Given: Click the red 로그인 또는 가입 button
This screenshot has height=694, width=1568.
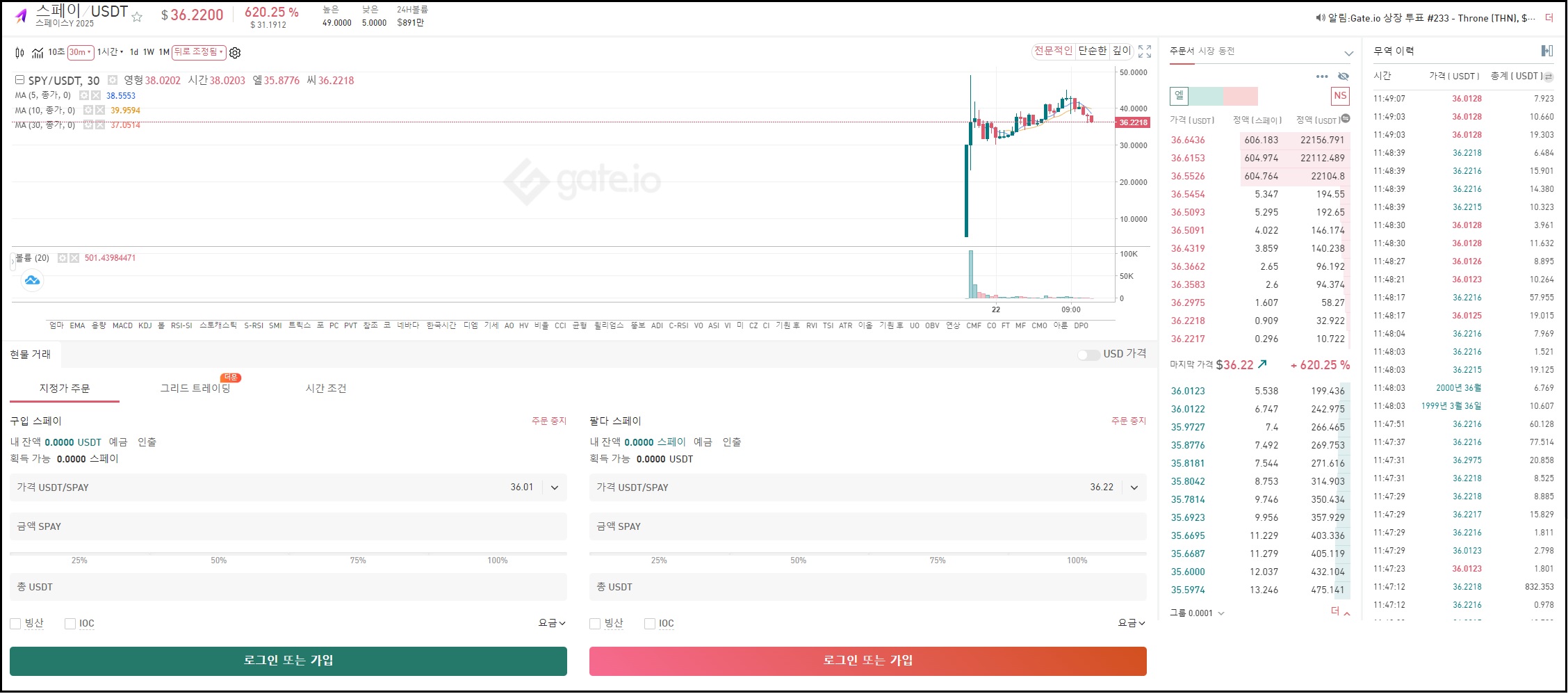Looking at the screenshot, I should (x=868, y=661).
